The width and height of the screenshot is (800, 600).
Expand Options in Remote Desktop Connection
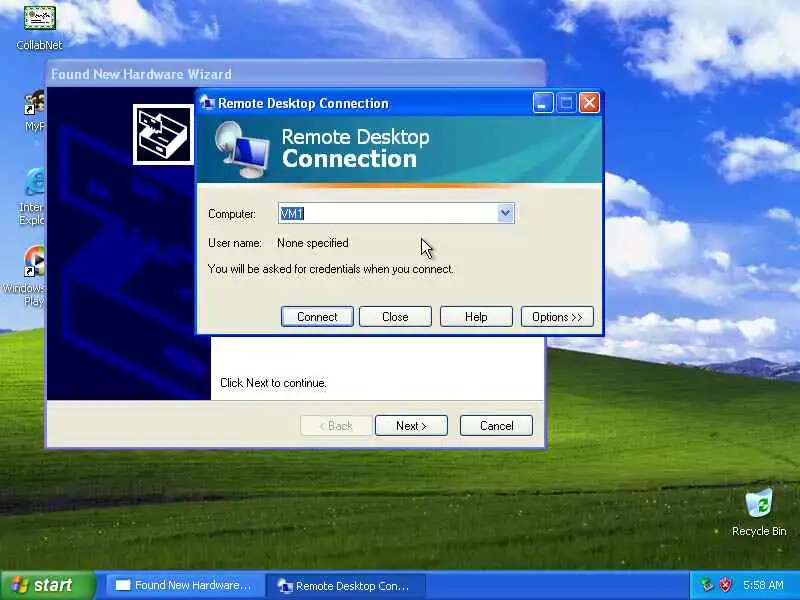pos(557,317)
